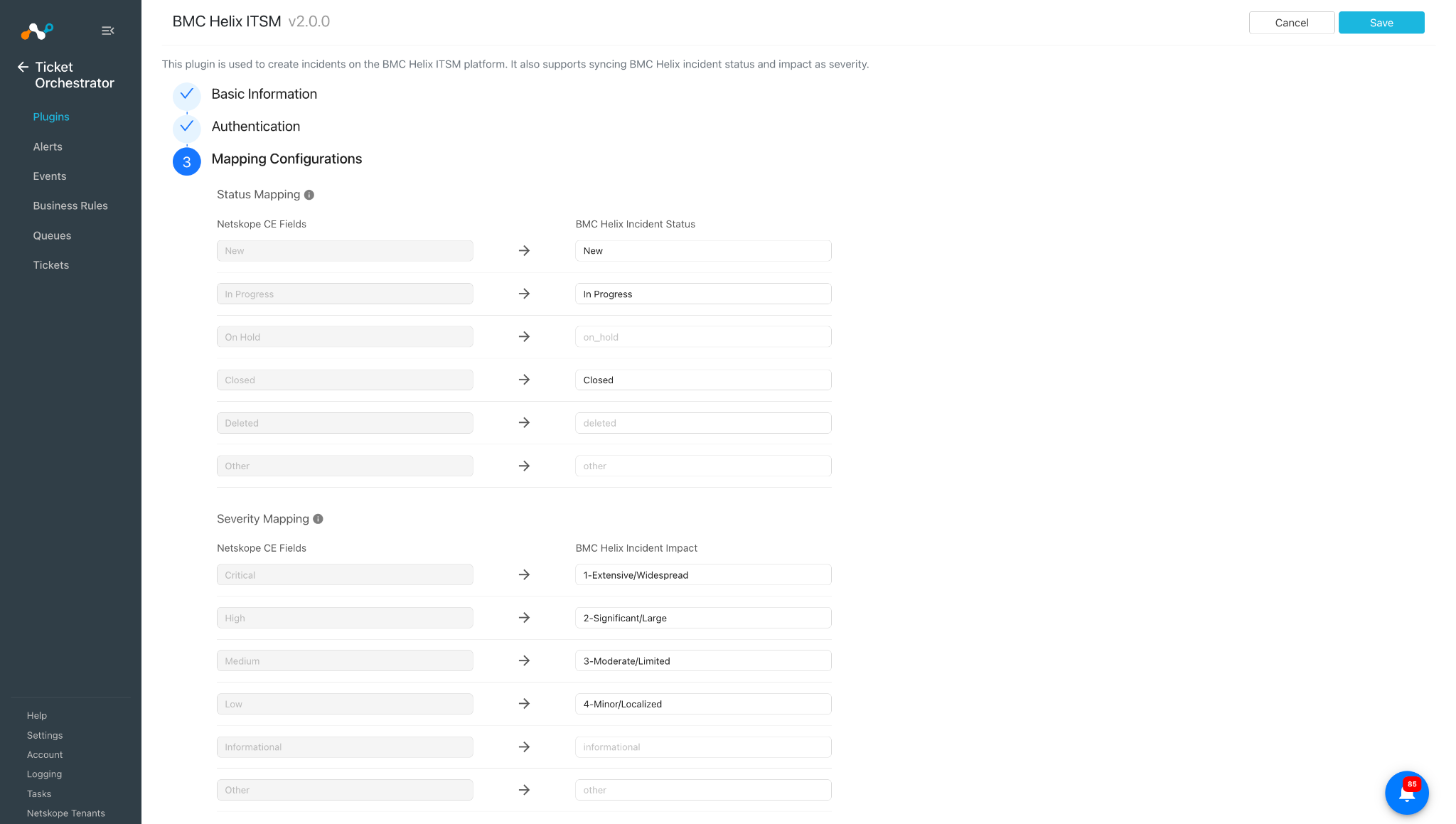Edit BMC status field containing Closed
Screen dimensions: 1456x824
pos(703,380)
